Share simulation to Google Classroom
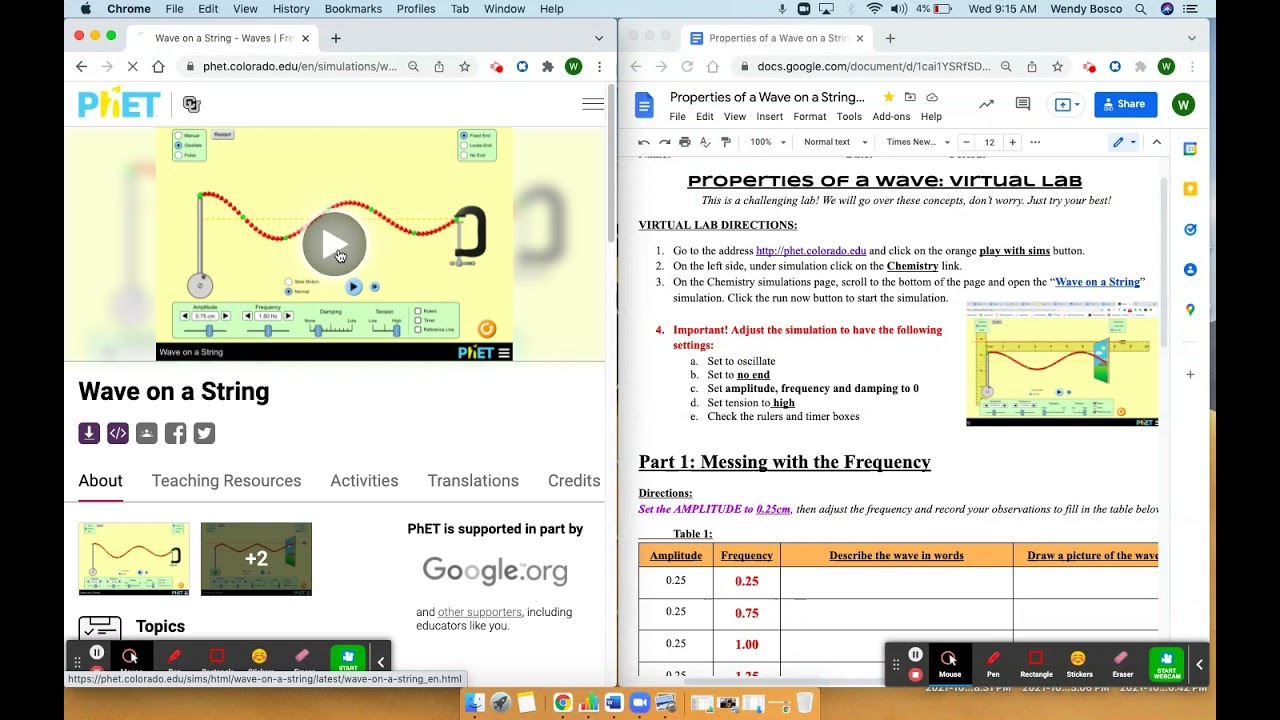Screen dimensions: 1280x720 (x=146, y=433)
